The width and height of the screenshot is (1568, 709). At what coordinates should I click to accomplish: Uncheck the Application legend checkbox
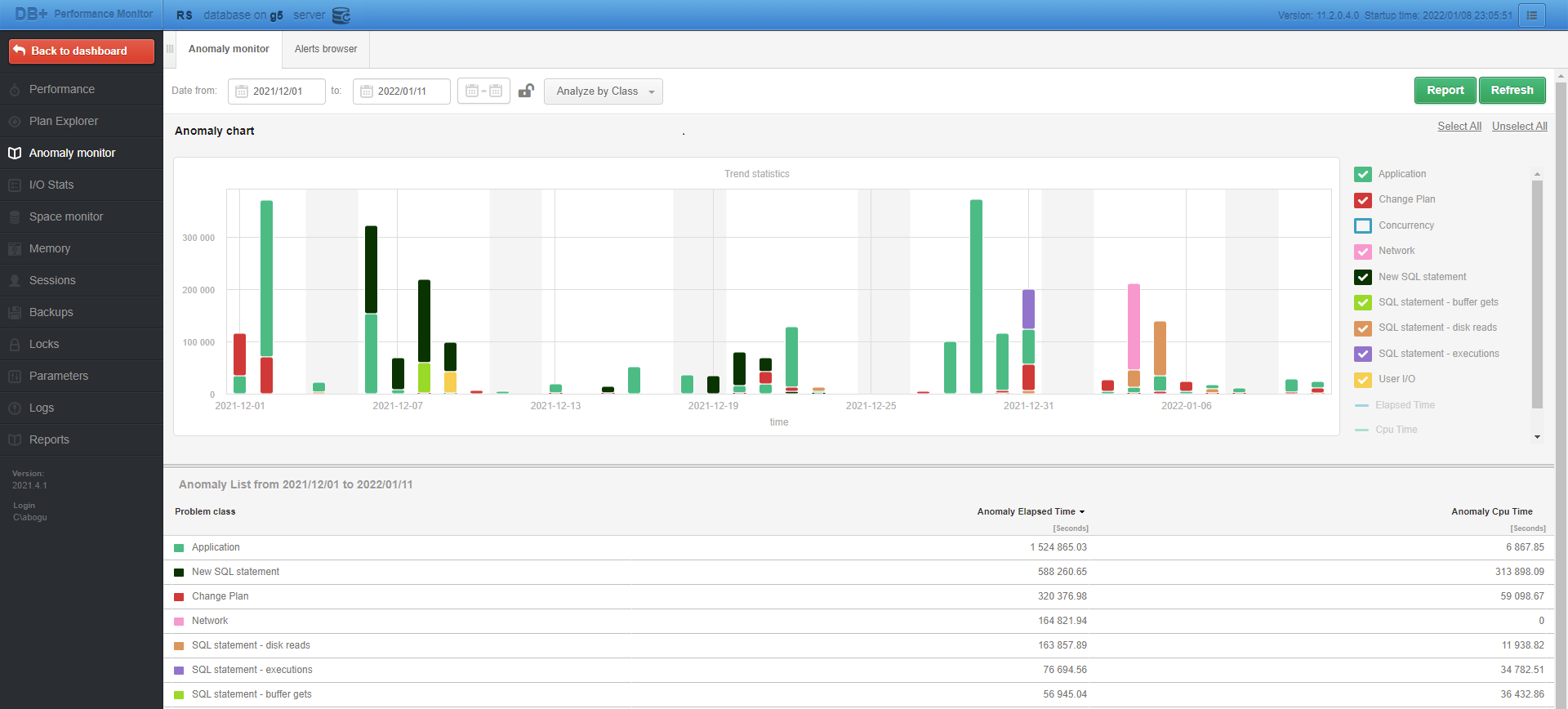1362,174
